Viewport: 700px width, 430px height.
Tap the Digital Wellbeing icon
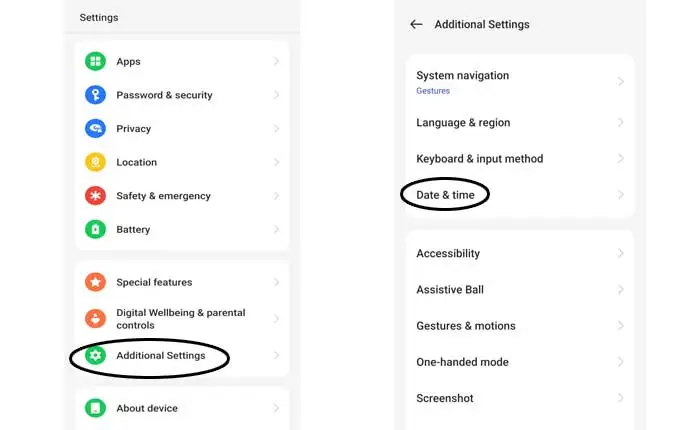point(96,319)
